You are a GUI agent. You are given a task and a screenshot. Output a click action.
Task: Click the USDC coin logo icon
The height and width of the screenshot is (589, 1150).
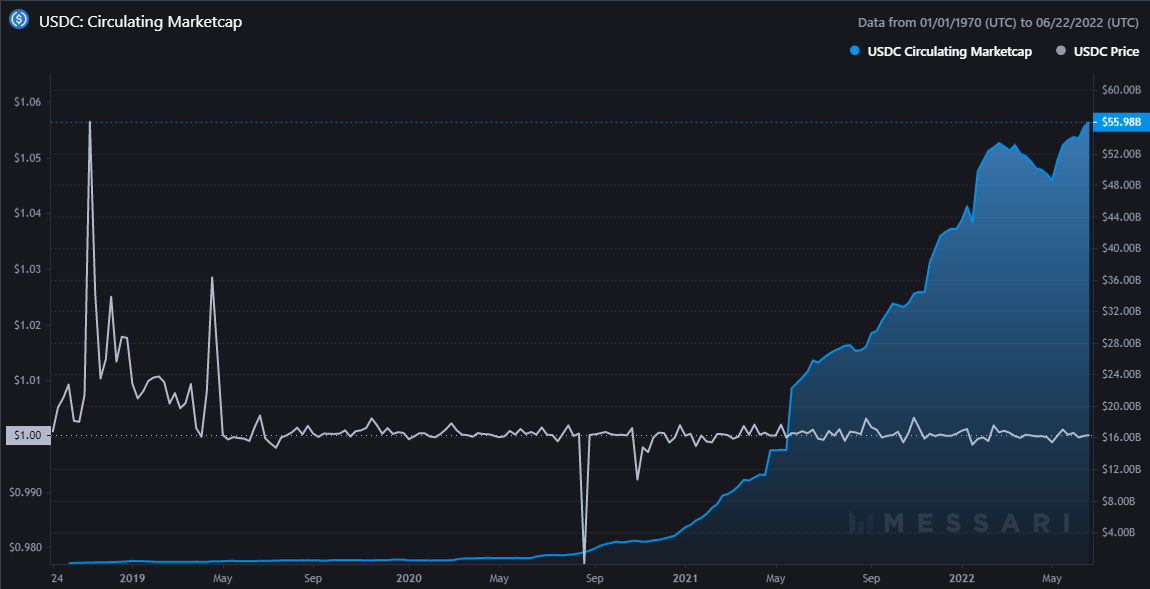pos(19,21)
